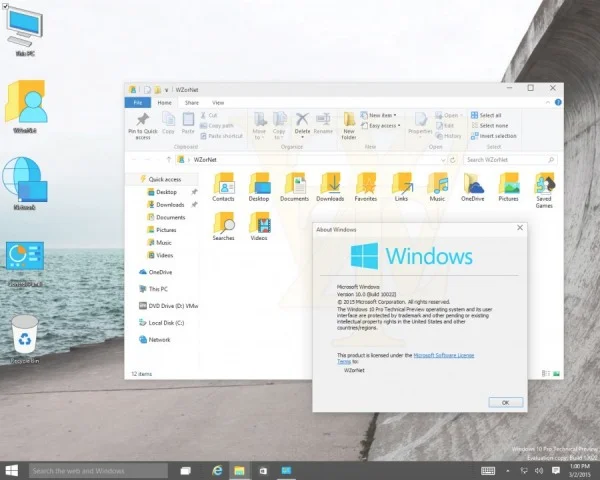Open the New item dropdown
The image size is (600, 480).
(379, 115)
